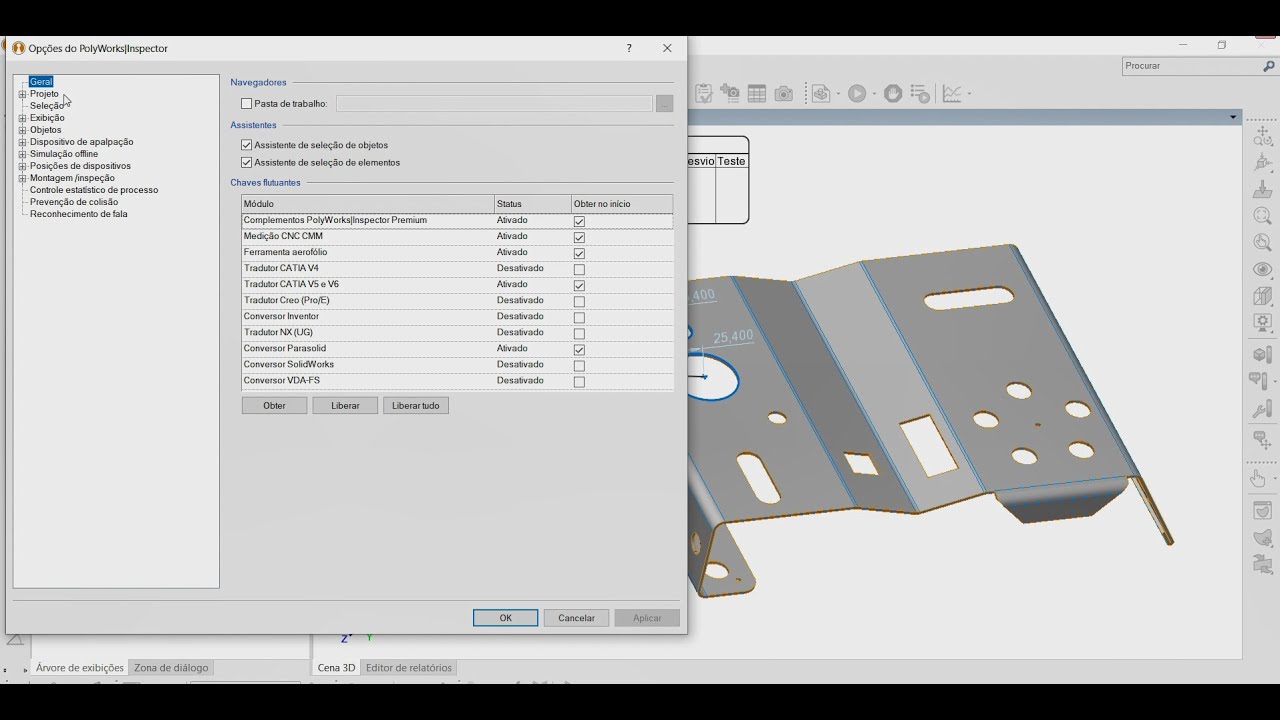
Task: Click the Cancelar button
Action: pyautogui.click(x=576, y=618)
